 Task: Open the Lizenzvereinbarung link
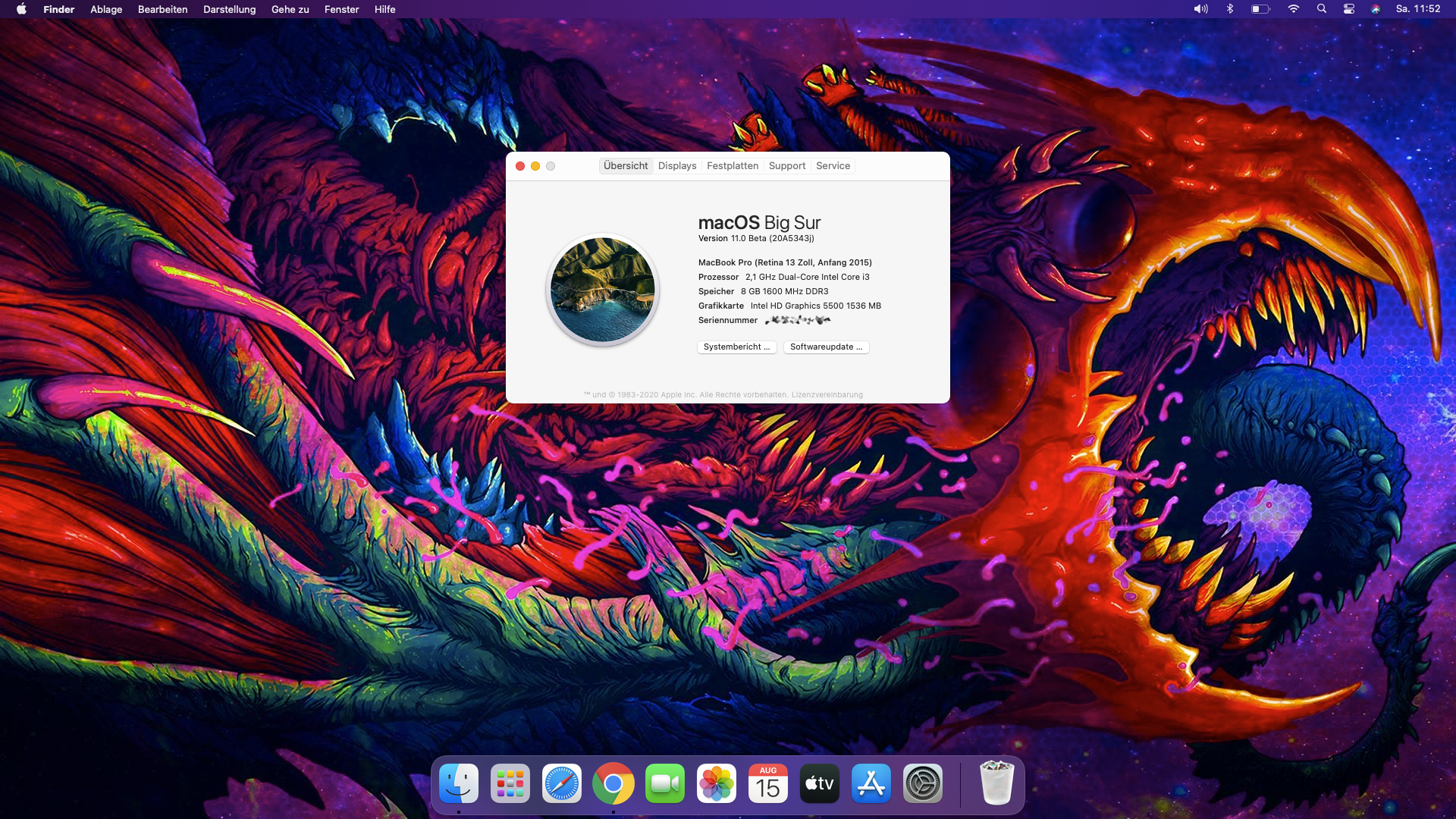pyautogui.click(x=827, y=395)
